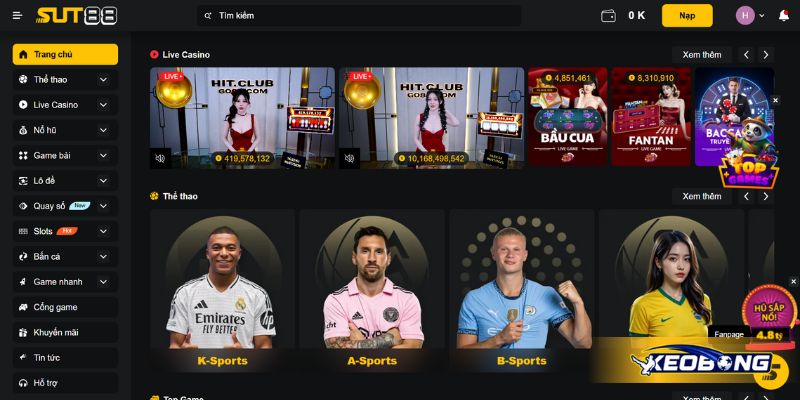Image resolution: width=800 pixels, height=400 pixels.
Task: Open user avatar H profile
Action: [x=745, y=15]
